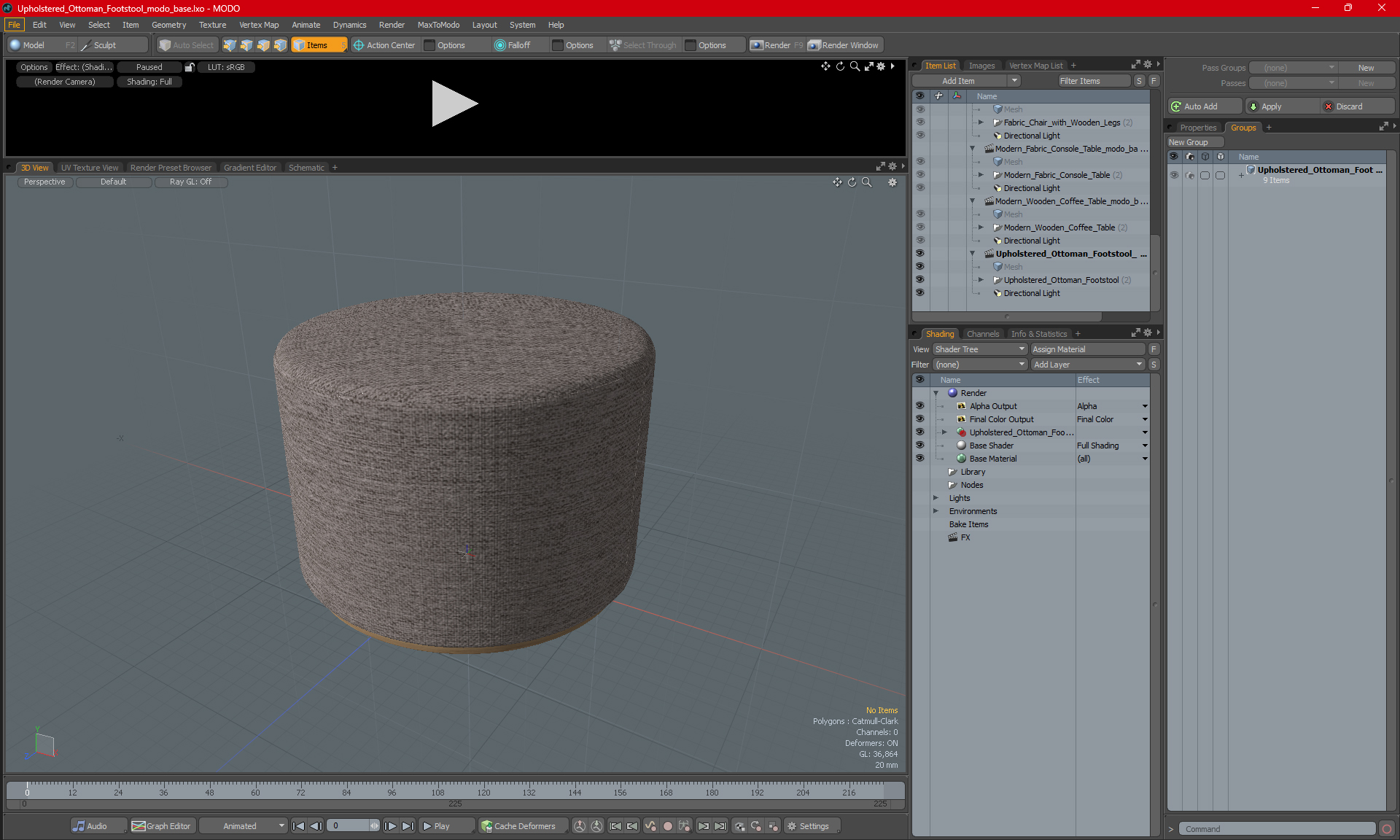The height and width of the screenshot is (840, 1400).
Task: Open Falloff tool
Action: [513, 45]
